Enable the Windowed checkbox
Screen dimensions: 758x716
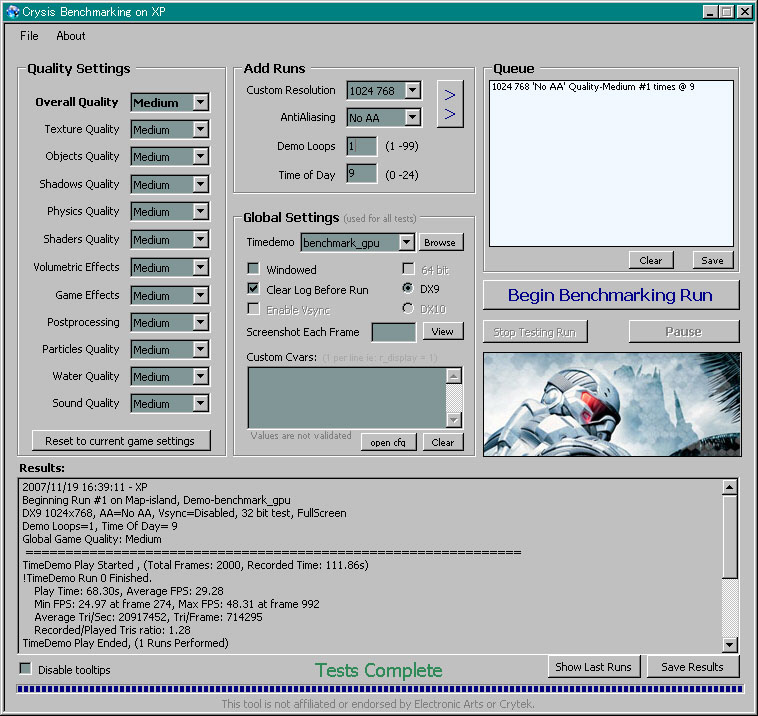click(253, 269)
